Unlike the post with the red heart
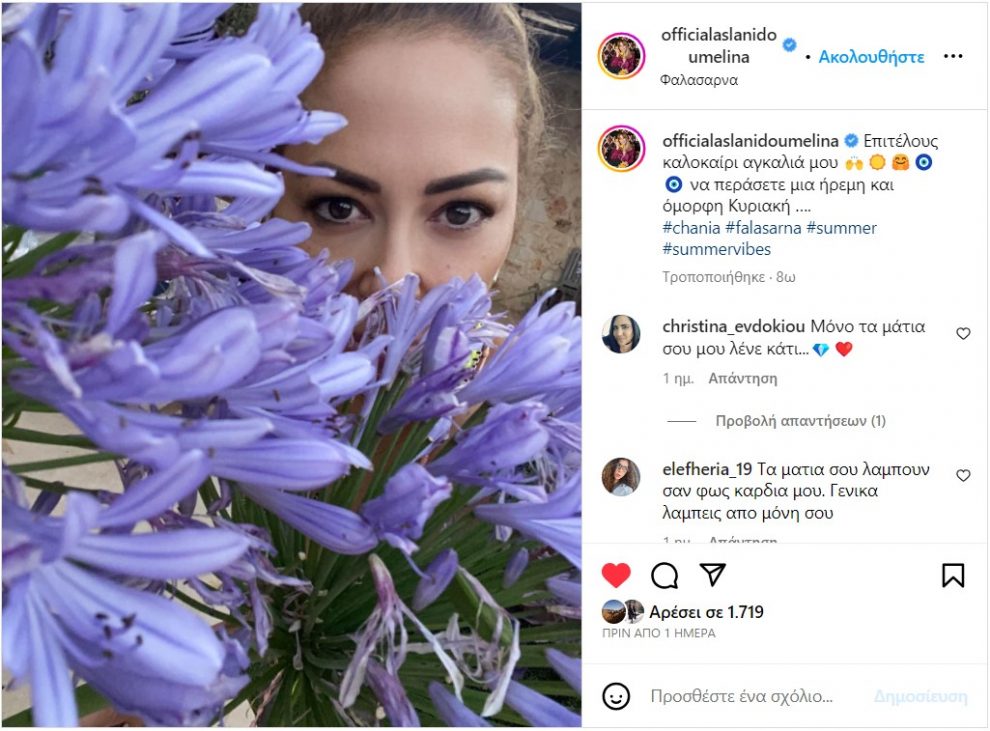The image size is (990, 731). pos(616,574)
